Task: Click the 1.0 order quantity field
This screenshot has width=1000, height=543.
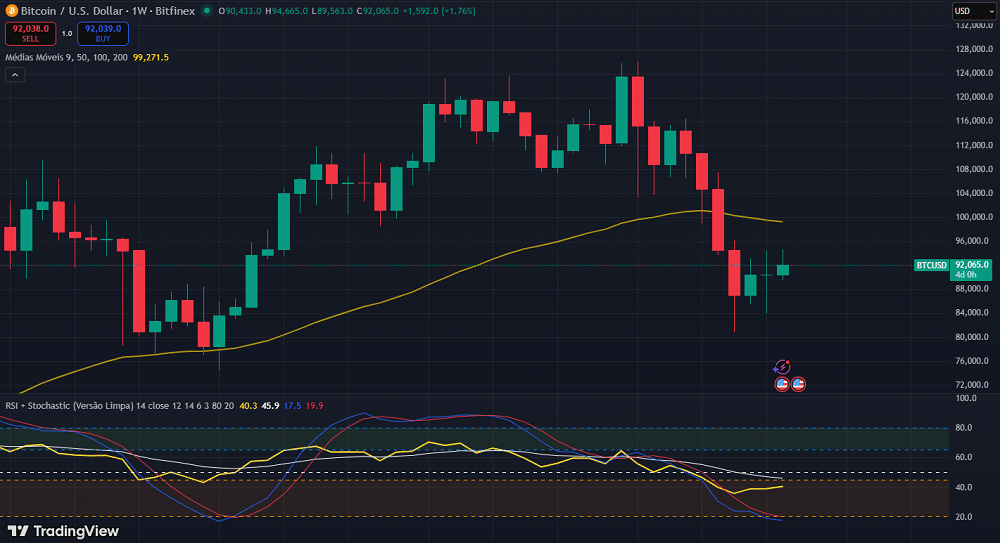Action: click(x=67, y=33)
